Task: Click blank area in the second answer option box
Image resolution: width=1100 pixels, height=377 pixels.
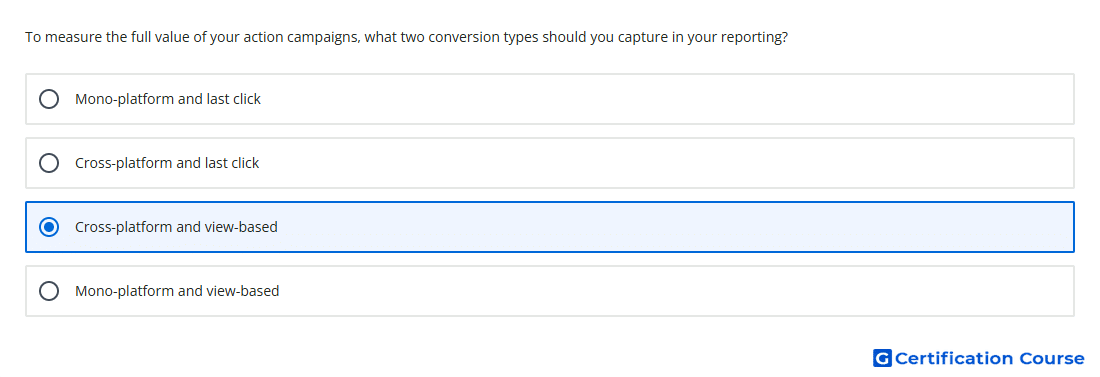Action: [x=666, y=163]
